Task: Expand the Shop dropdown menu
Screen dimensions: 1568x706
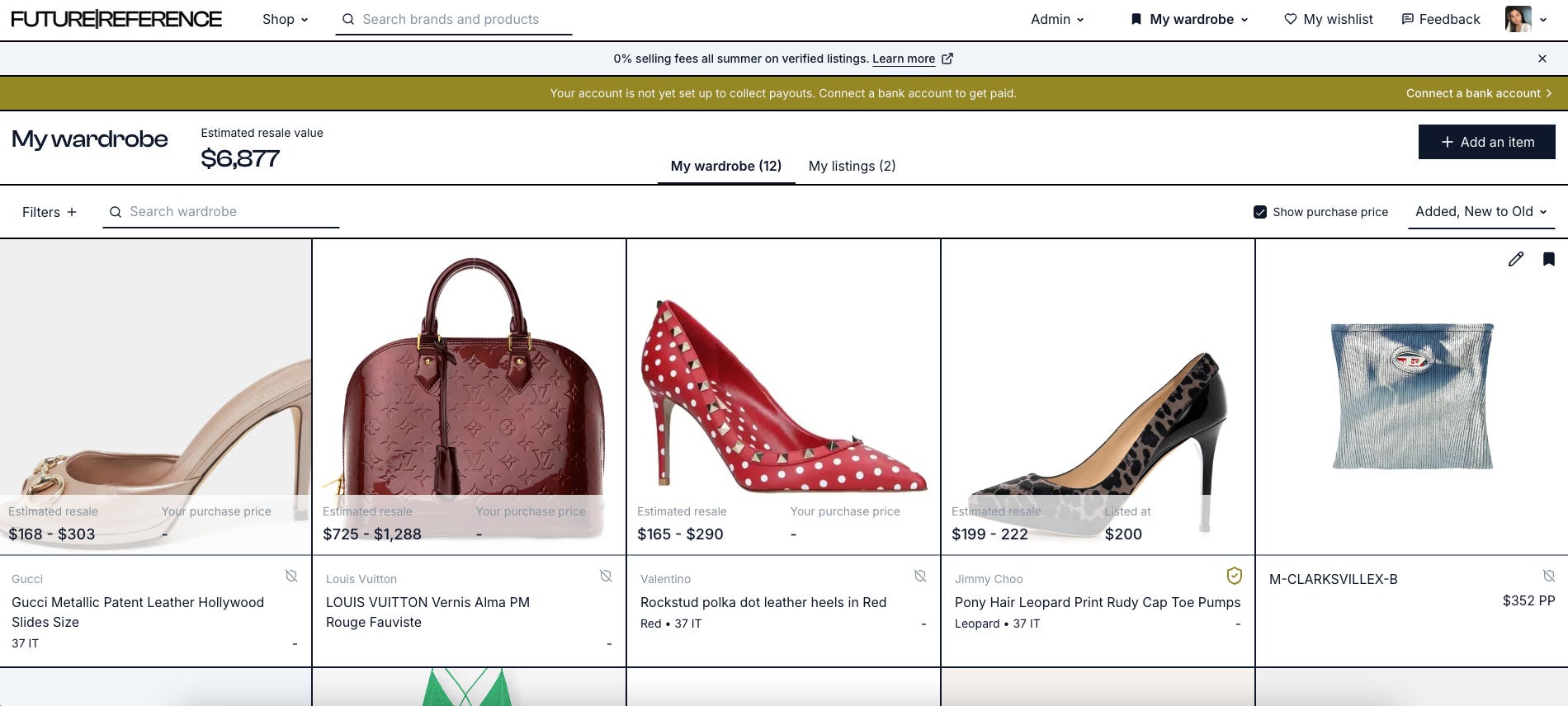Action: pos(286,19)
